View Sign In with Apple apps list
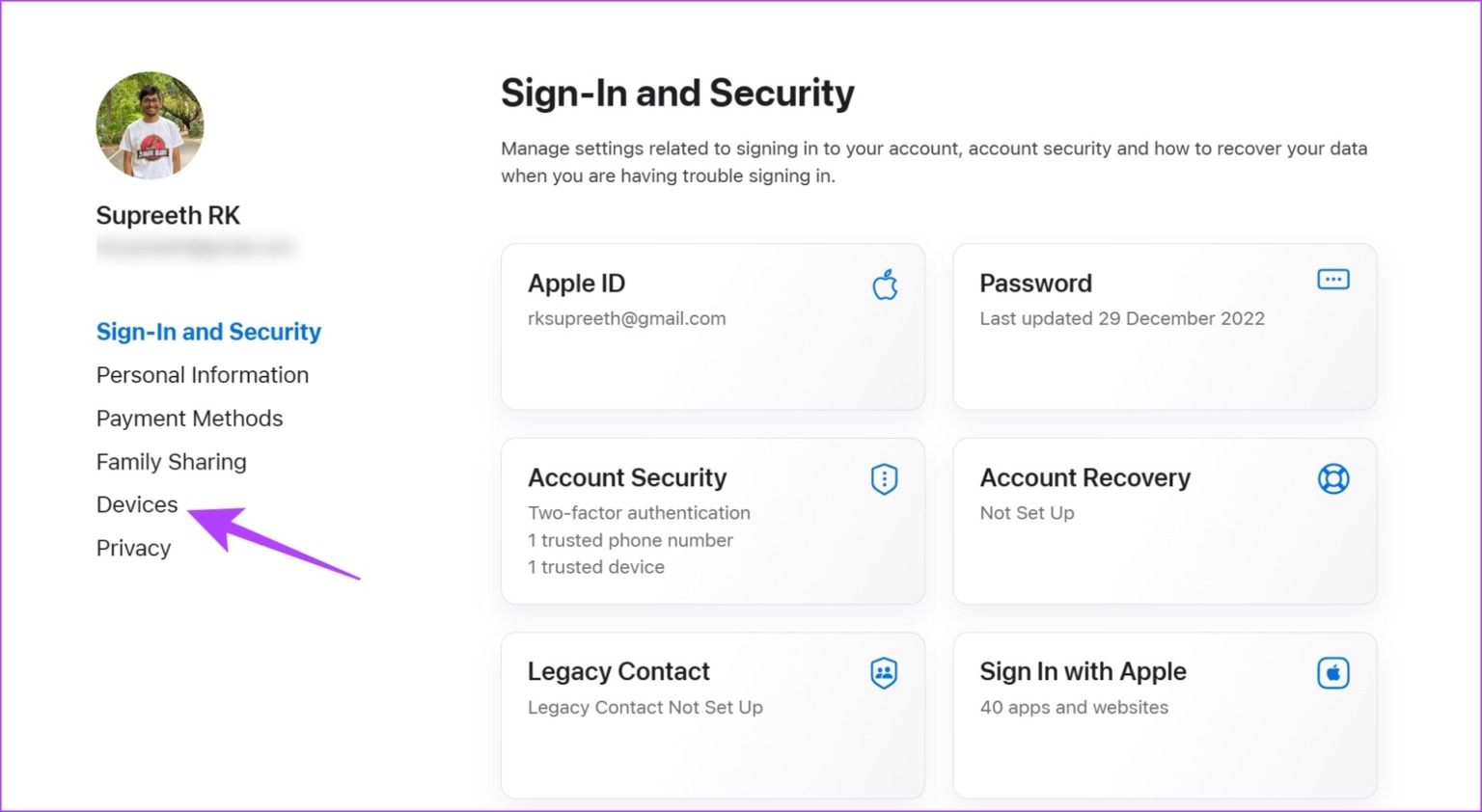Image resolution: width=1482 pixels, height=812 pixels. coord(1164,716)
